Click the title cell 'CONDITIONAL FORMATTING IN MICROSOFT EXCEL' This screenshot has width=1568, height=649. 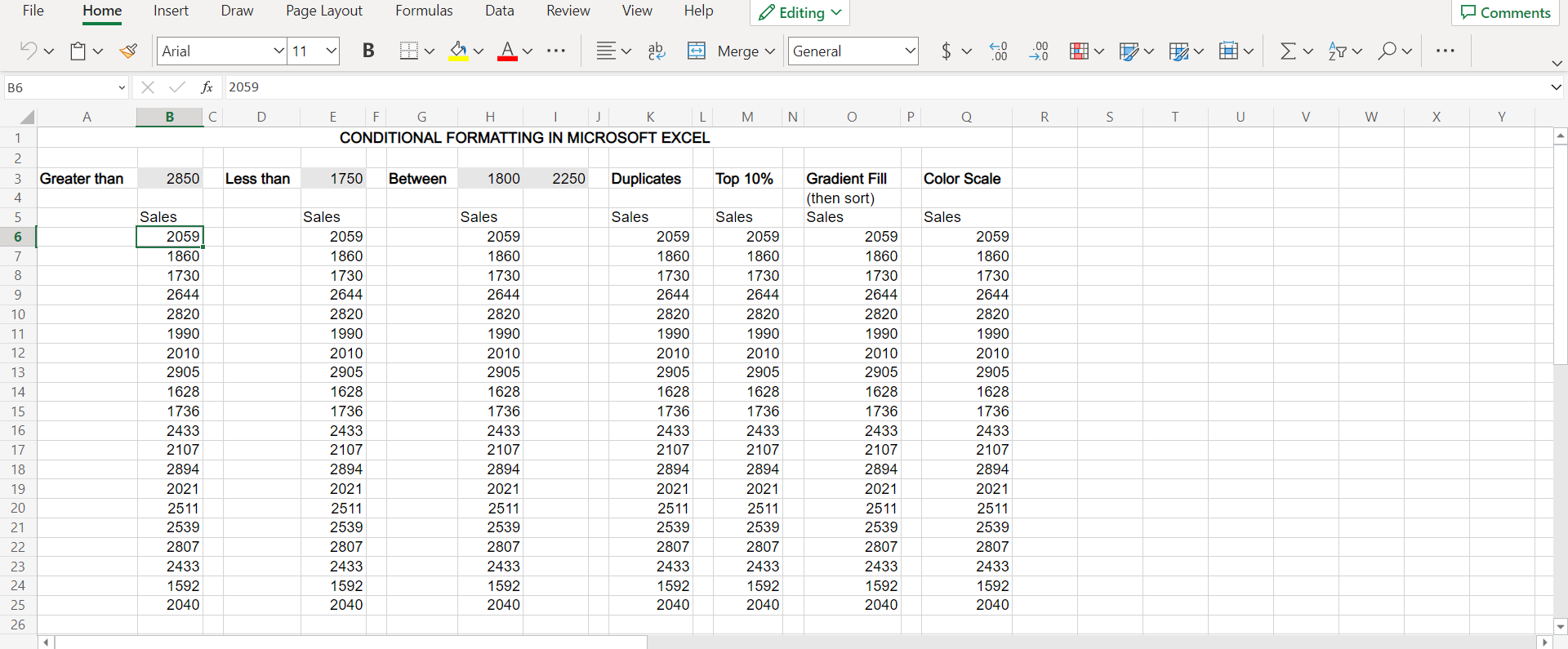click(x=524, y=137)
